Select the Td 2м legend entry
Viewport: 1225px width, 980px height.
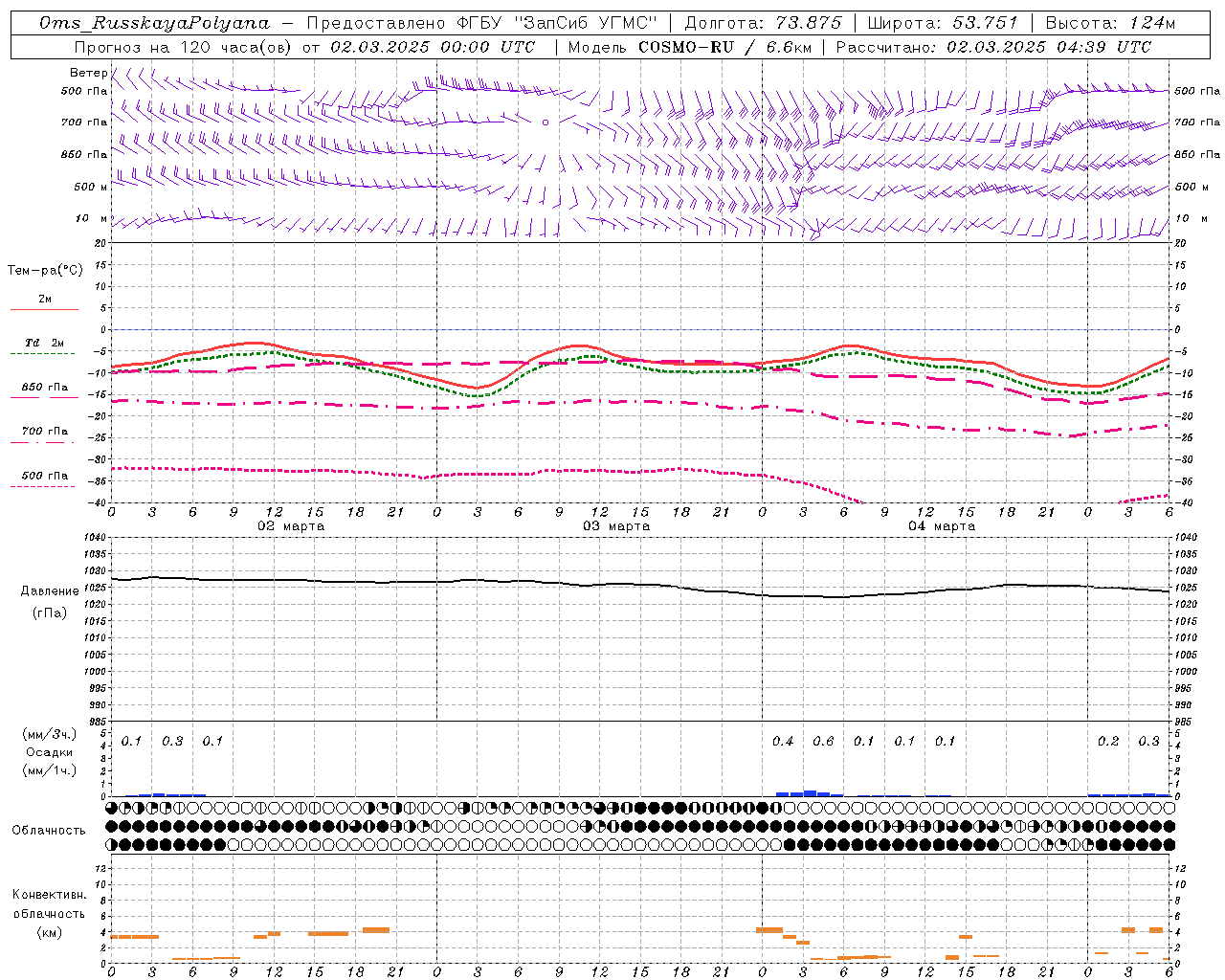45,343
